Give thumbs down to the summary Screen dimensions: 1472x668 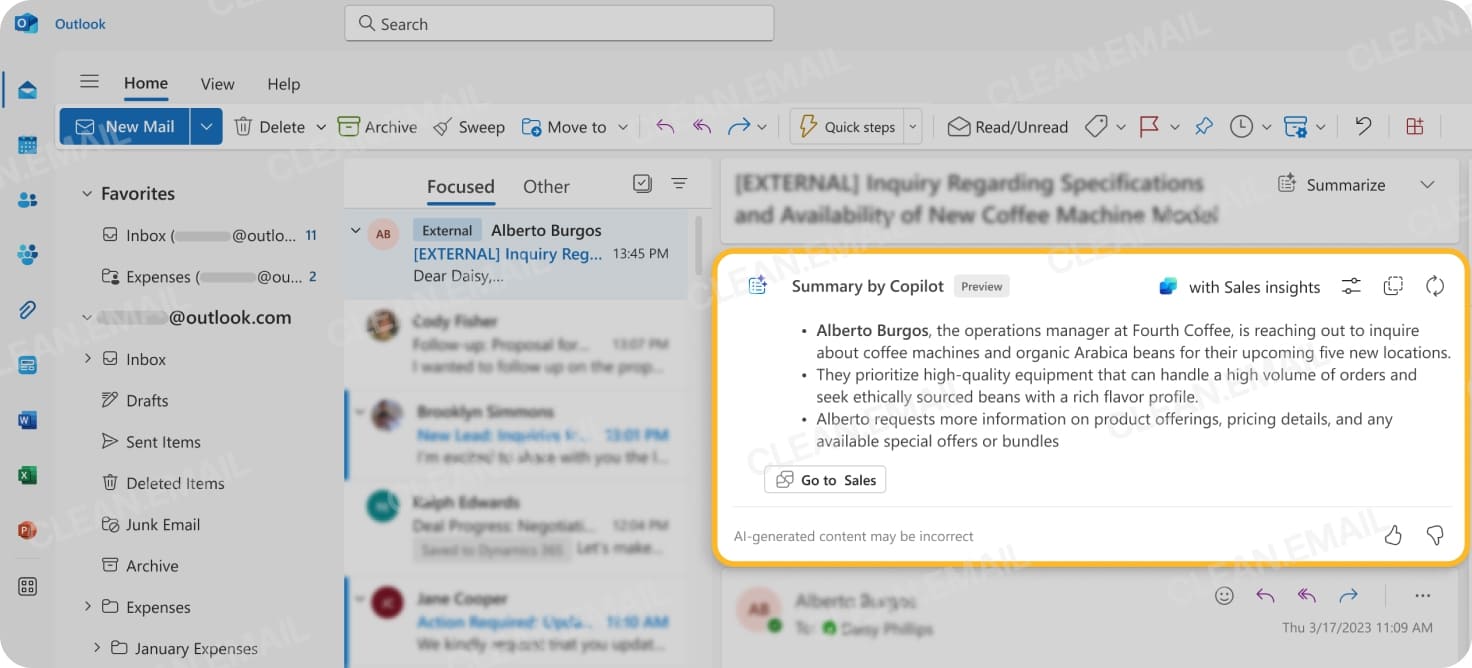click(x=1435, y=536)
